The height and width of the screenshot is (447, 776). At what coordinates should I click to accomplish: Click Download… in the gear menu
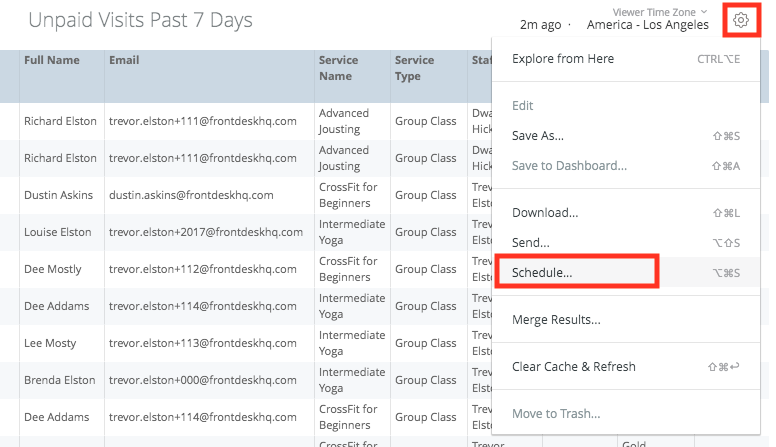[x=545, y=213]
